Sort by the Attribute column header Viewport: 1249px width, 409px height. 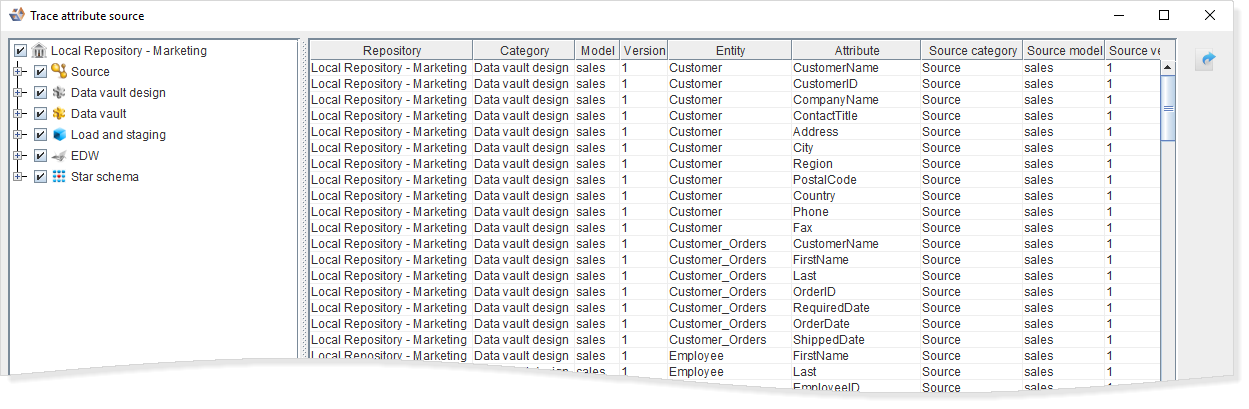pyautogui.click(x=856, y=51)
